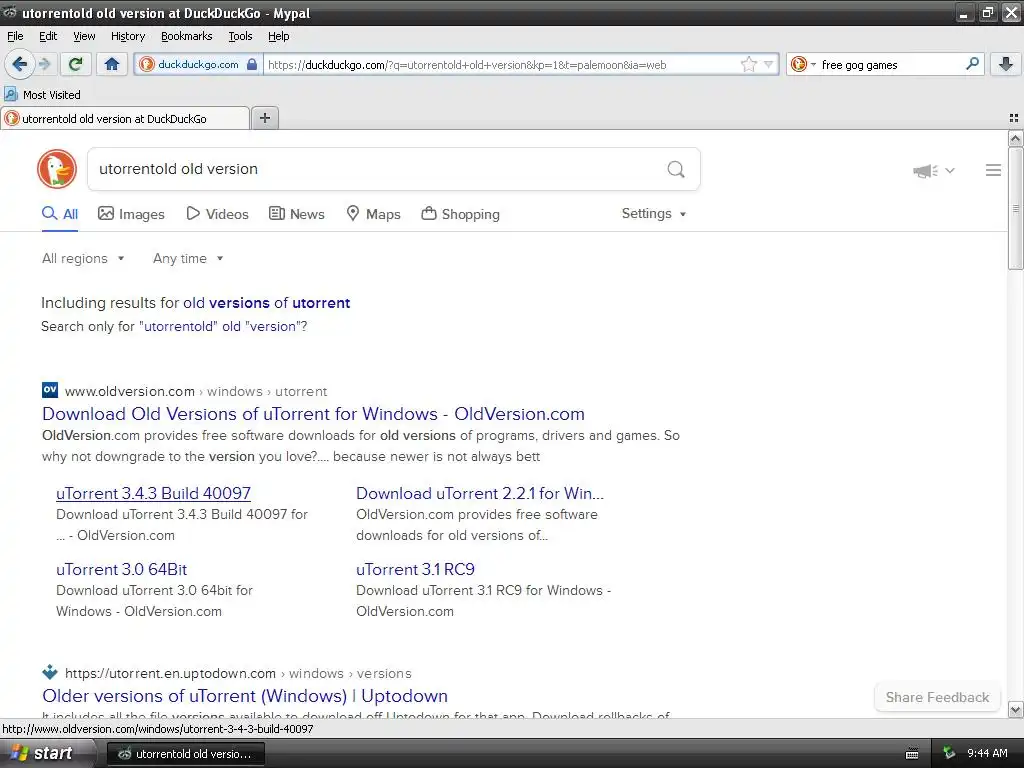Open the History menu

128,36
